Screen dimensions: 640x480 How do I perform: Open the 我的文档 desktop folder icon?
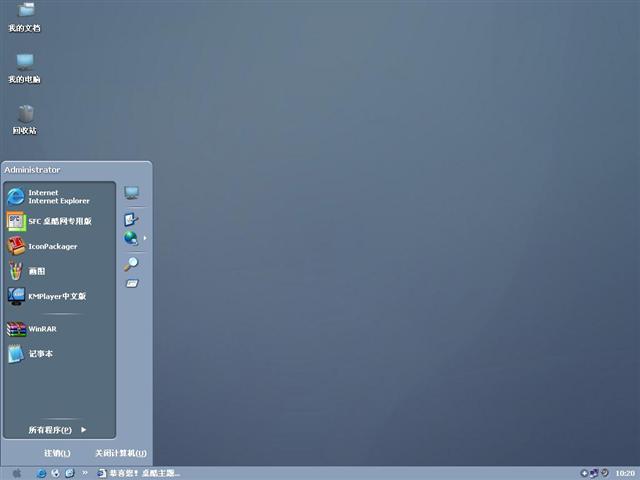(x=24, y=17)
